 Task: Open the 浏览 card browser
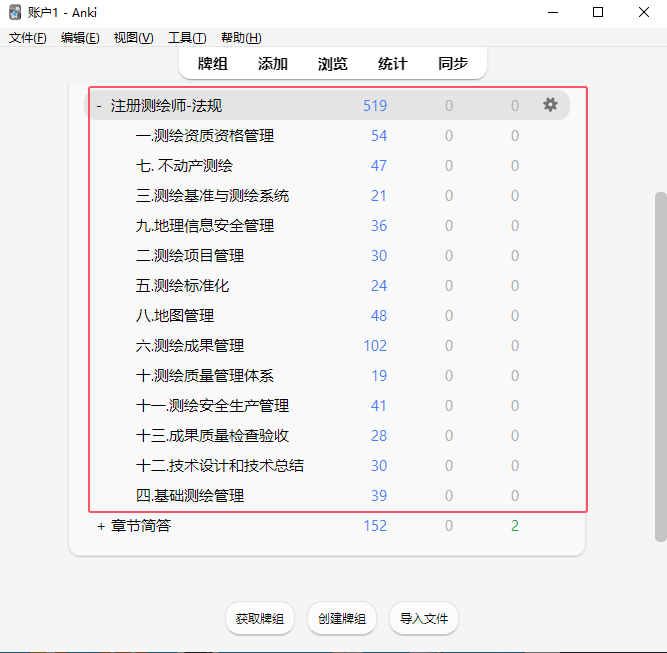coord(332,64)
